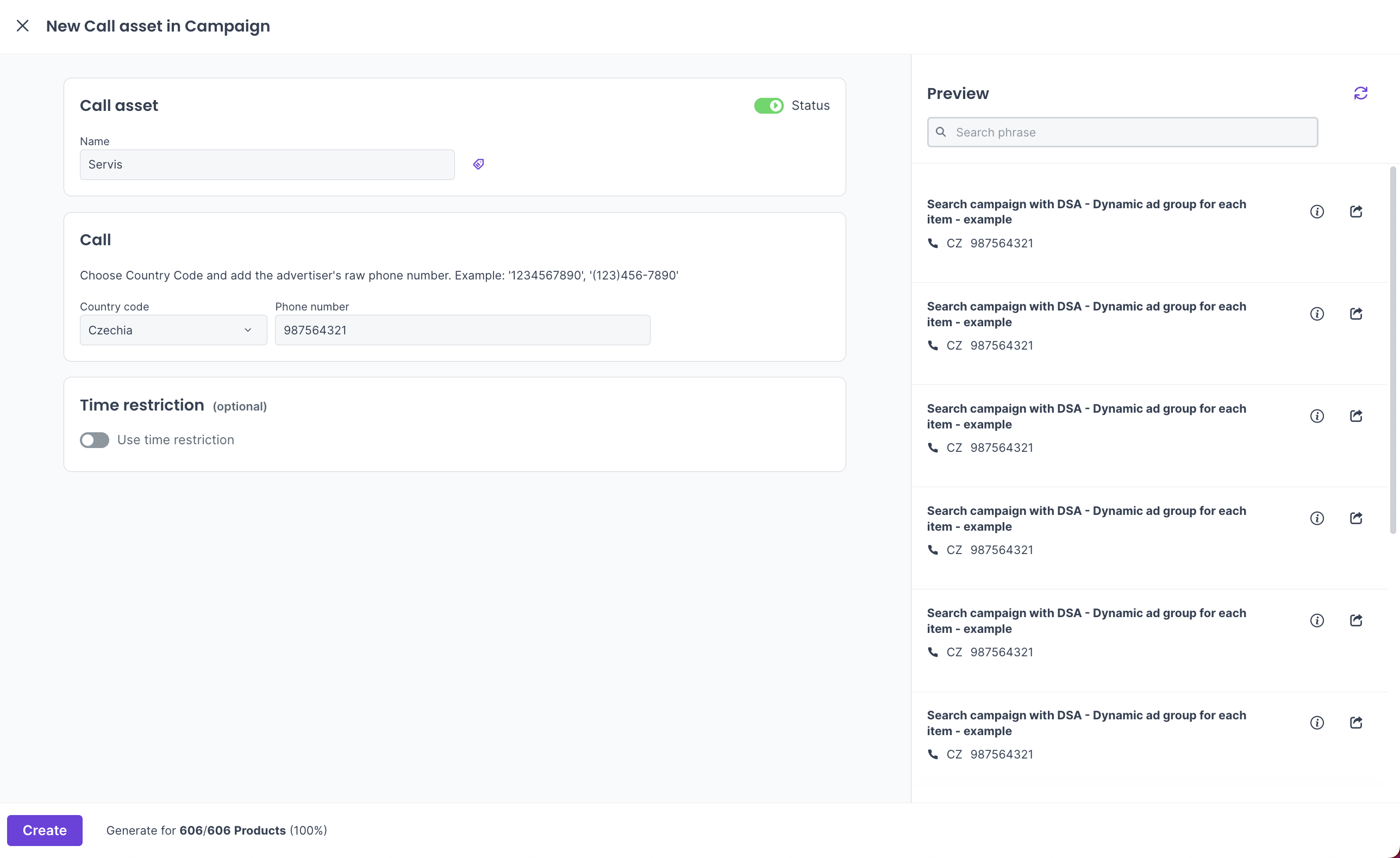Enable Use time restriction toggle
Image resolution: width=1400 pixels, height=858 pixels.
click(x=95, y=440)
